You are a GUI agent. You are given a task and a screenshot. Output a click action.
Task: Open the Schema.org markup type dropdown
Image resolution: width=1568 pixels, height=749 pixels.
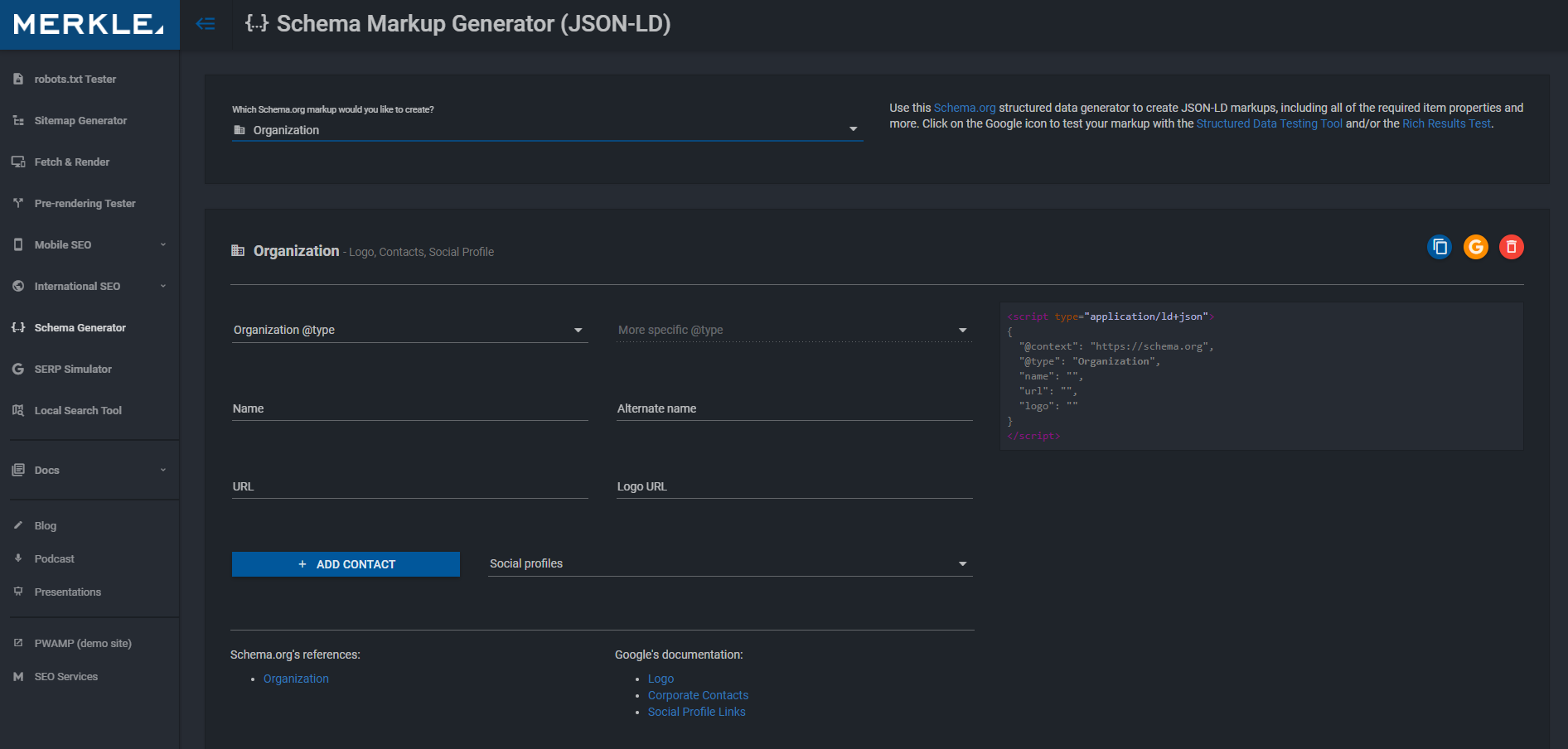point(547,130)
